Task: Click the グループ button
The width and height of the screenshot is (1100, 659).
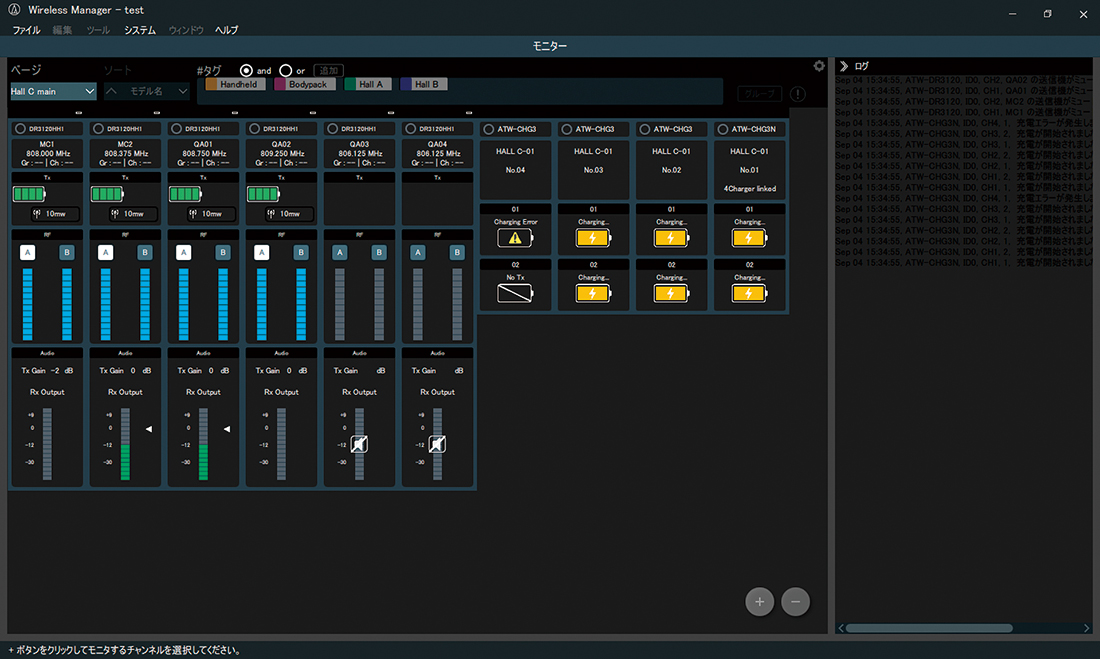Action: tap(760, 94)
